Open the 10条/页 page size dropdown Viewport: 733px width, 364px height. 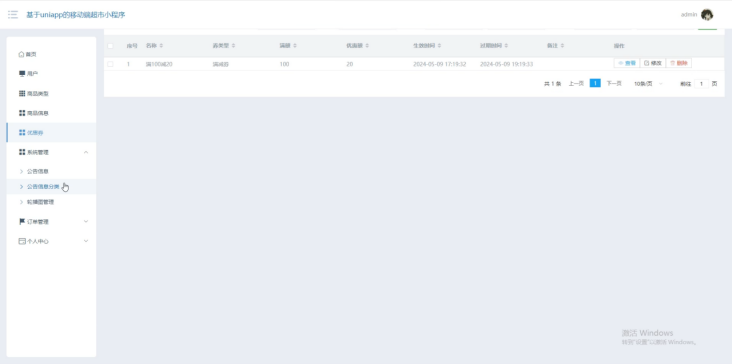pyautogui.click(x=648, y=84)
